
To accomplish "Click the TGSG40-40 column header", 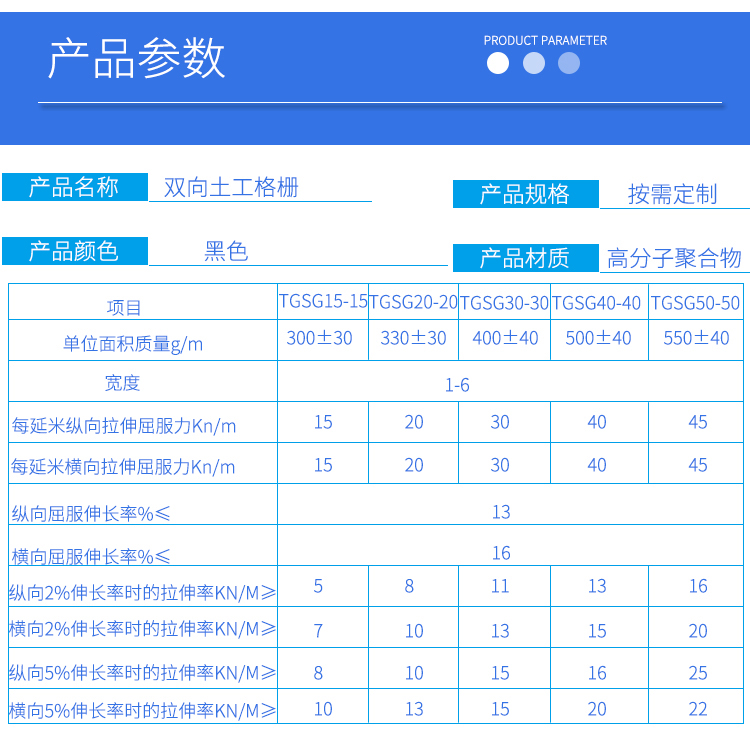I will (596, 303).
